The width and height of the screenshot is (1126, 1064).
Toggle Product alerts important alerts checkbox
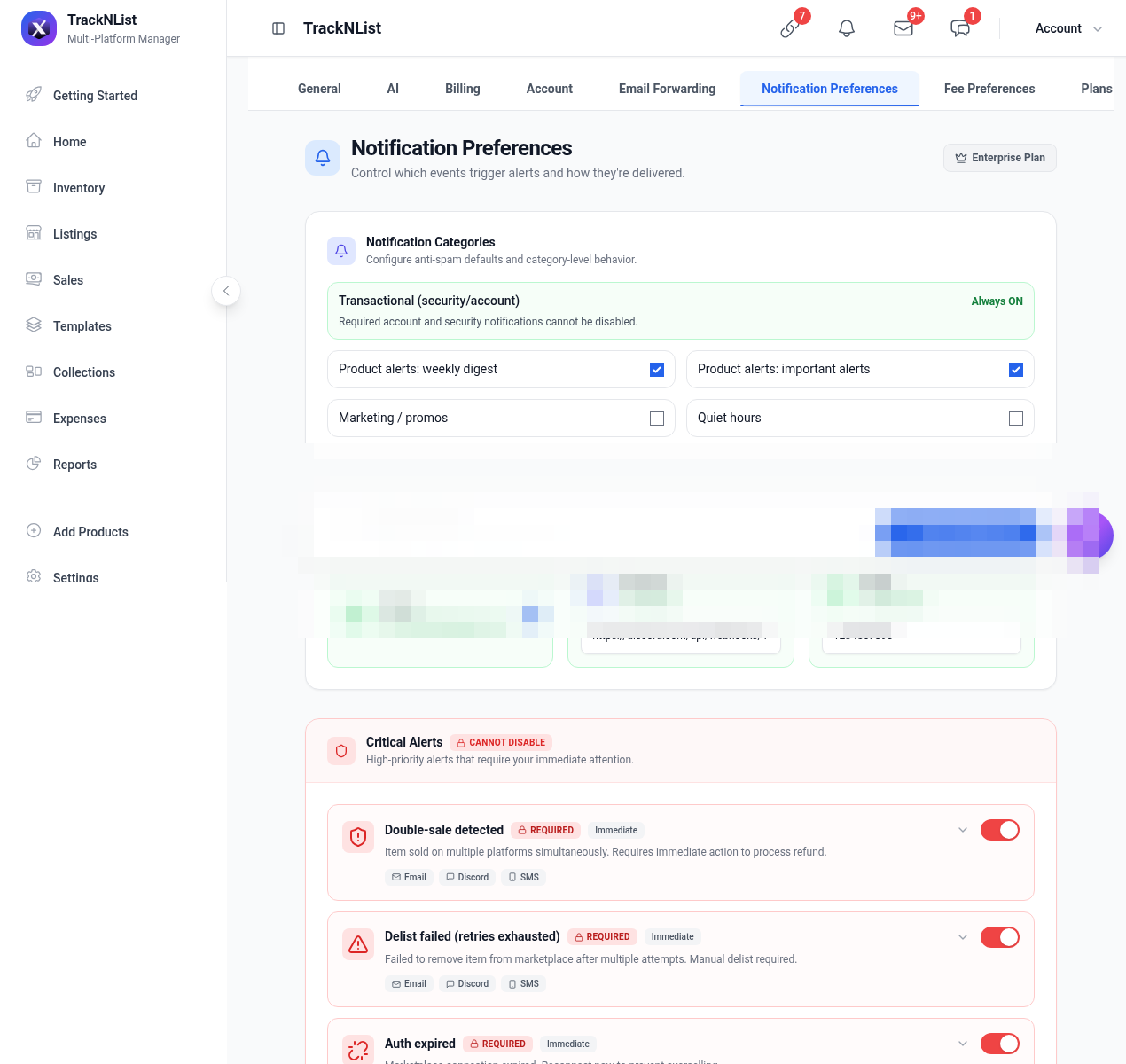click(x=1016, y=370)
